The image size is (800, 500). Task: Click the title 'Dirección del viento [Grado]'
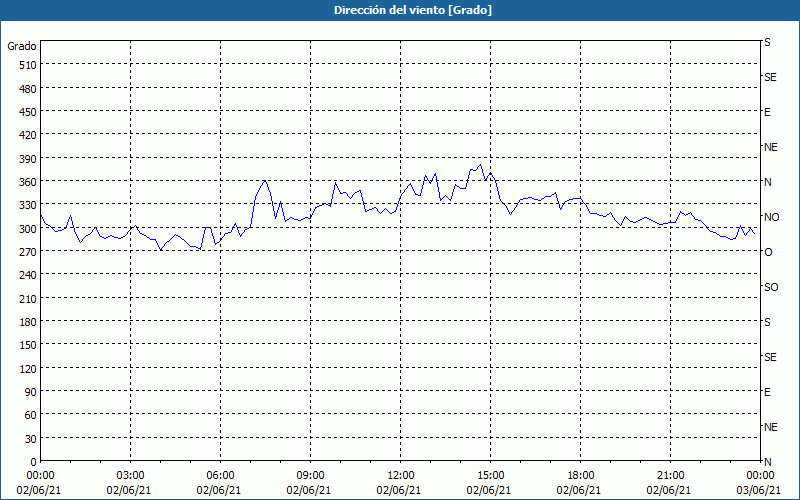pyautogui.click(x=413, y=10)
